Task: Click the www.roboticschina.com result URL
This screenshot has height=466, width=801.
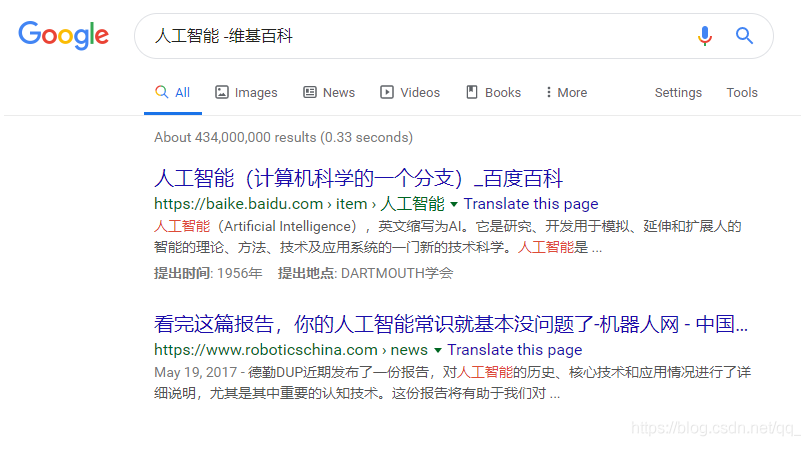Action: pyautogui.click(x=291, y=350)
